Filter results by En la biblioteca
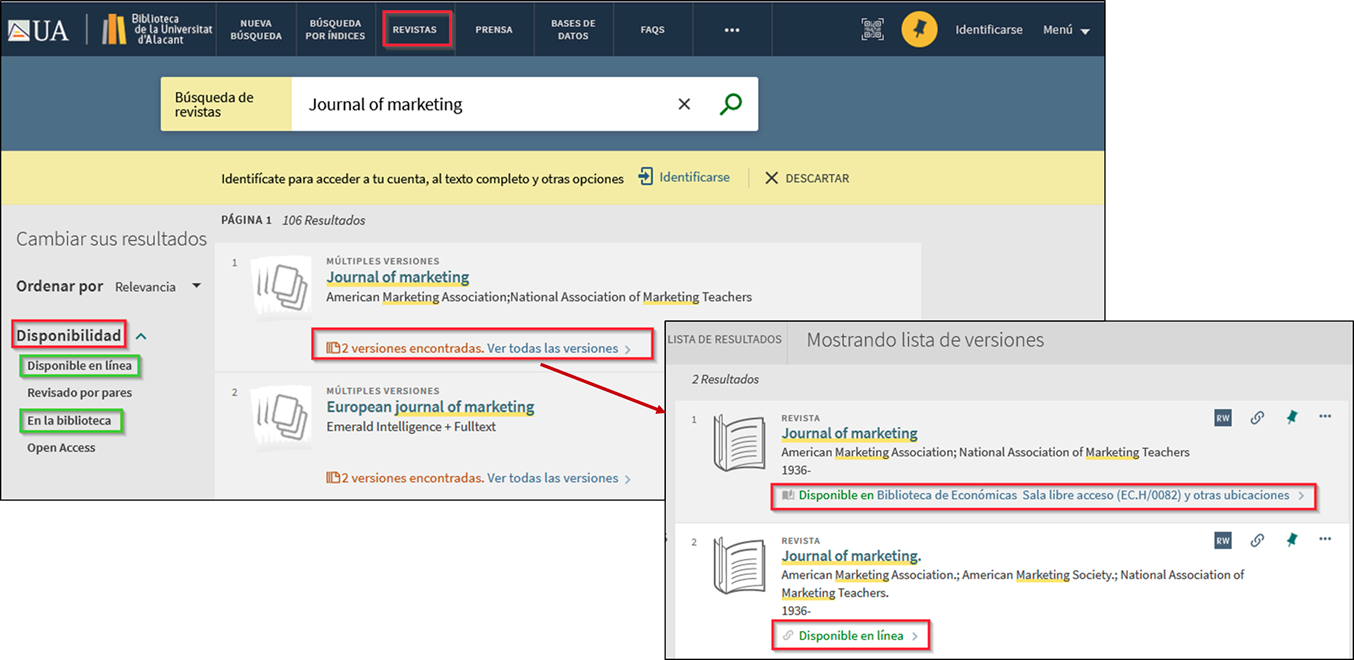Screen dimensions: 1354x660 click(69, 421)
